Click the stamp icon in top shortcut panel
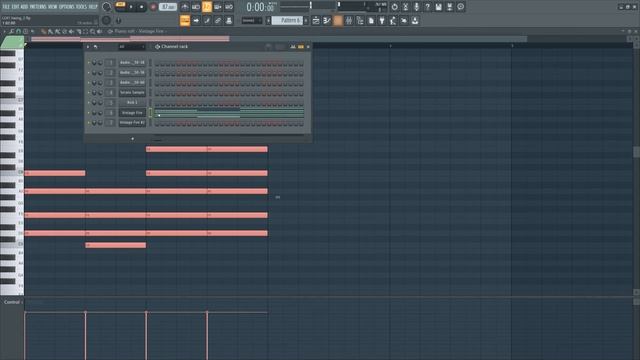The width and height of the screenshot is (640, 360). pyautogui.click(x=229, y=20)
